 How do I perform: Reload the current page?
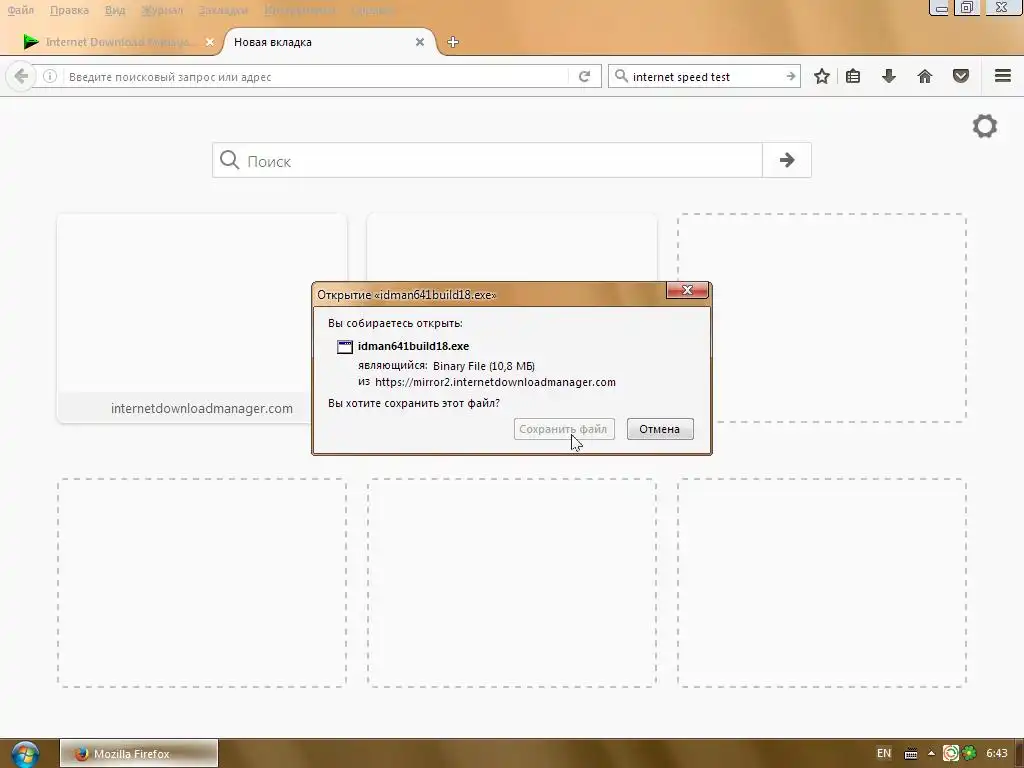click(x=584, y=76)
